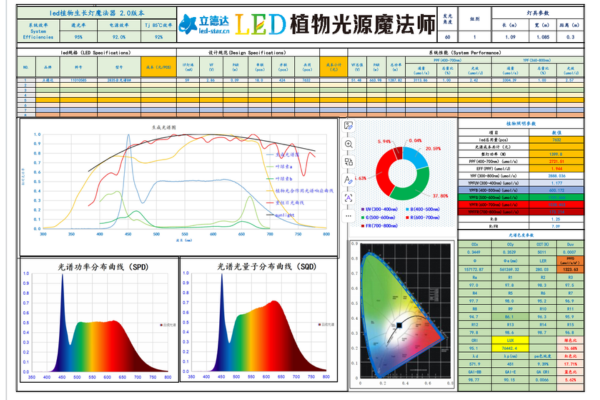Click 'System Performance' section header
This screenshot has width=600, height=400.
pyautogui.click(x=465, y=52)
